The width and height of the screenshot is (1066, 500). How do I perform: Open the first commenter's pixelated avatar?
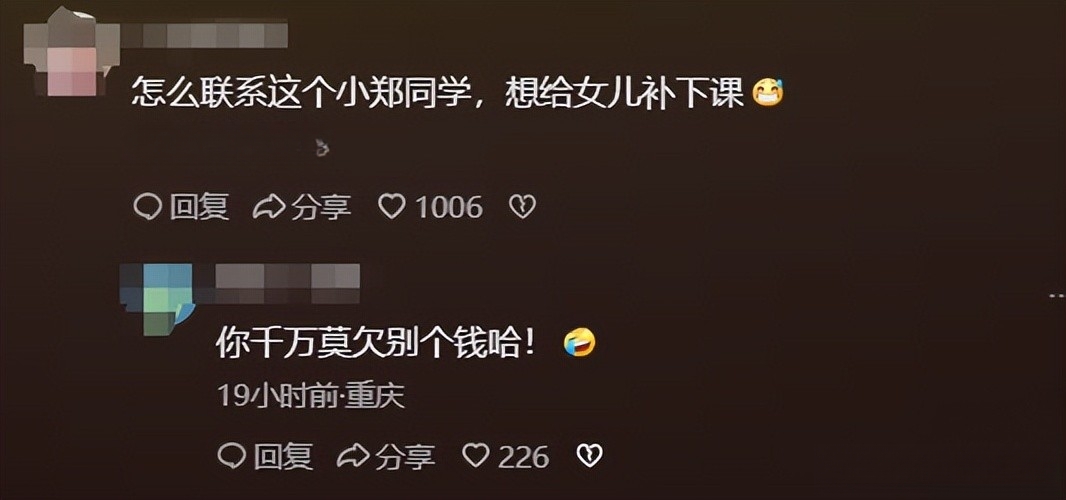[x=71, y=51]
